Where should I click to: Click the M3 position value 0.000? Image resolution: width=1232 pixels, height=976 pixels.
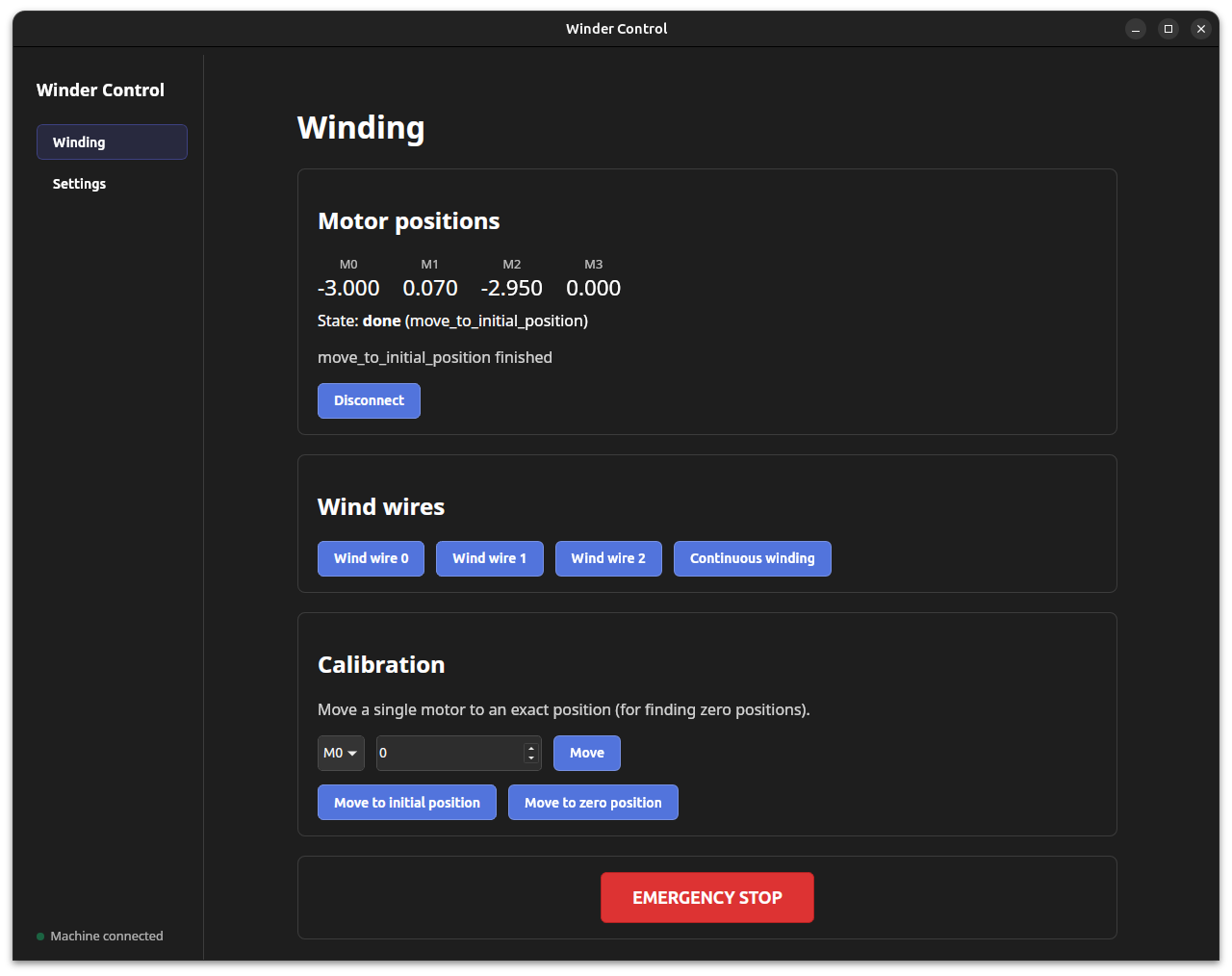593,288
